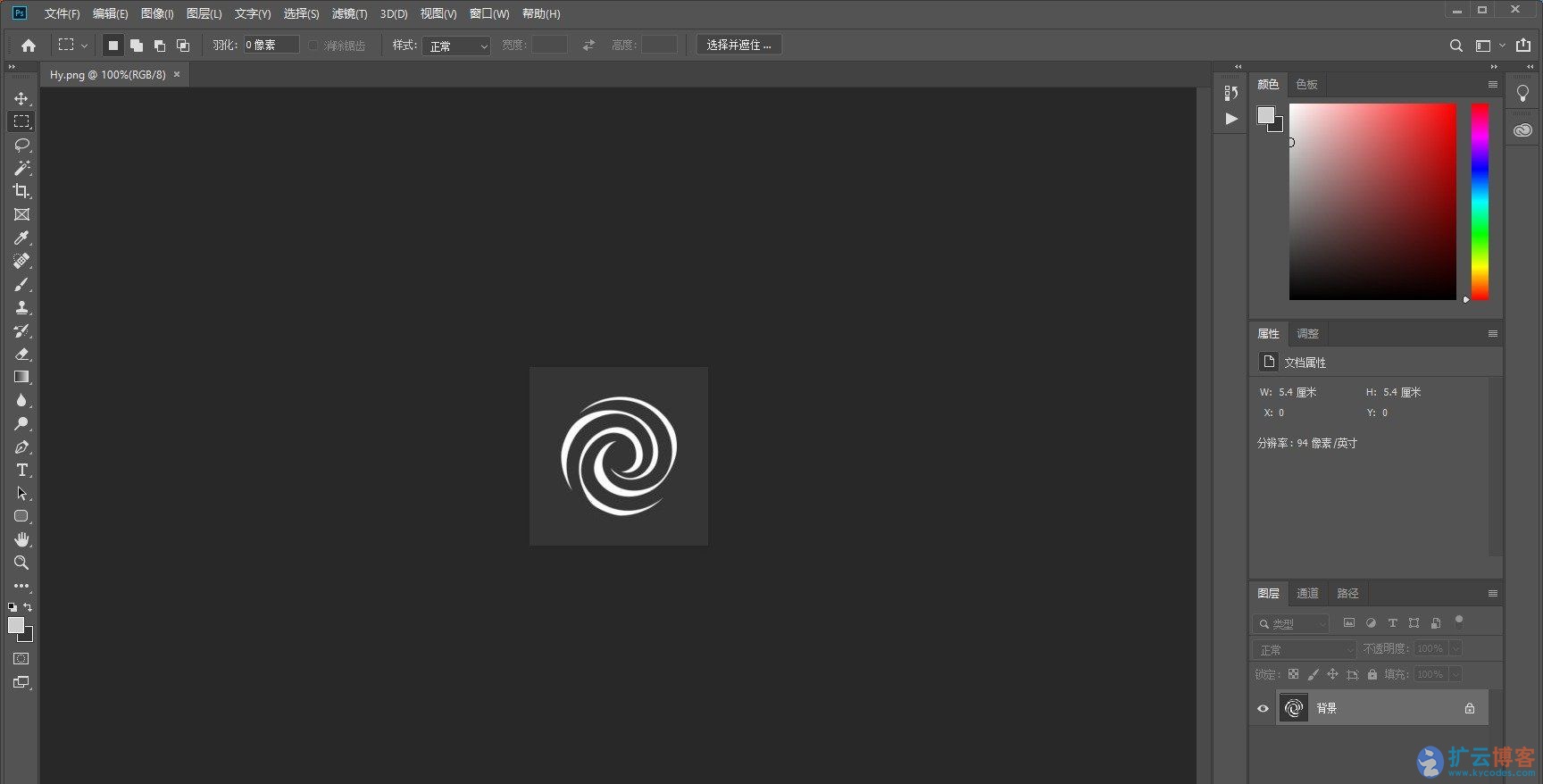1543x784 pixels.
Task: Activate the Hand tool
Action: pyautogui.click(x=21, y=539)
